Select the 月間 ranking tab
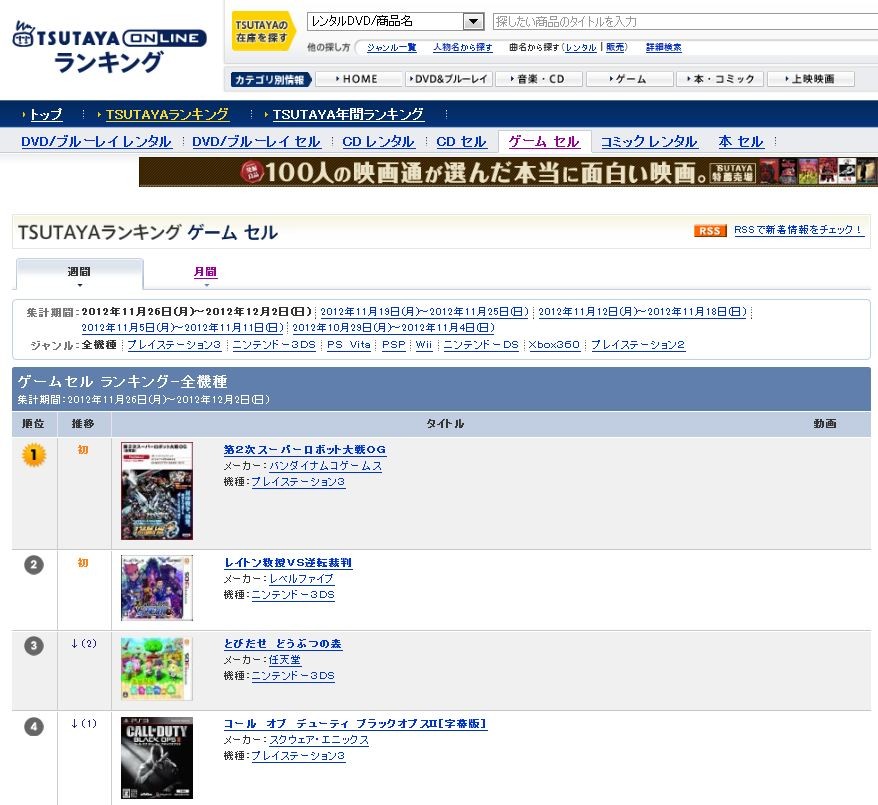The width and height of the screenshot is (878, 805). [205, 272]
